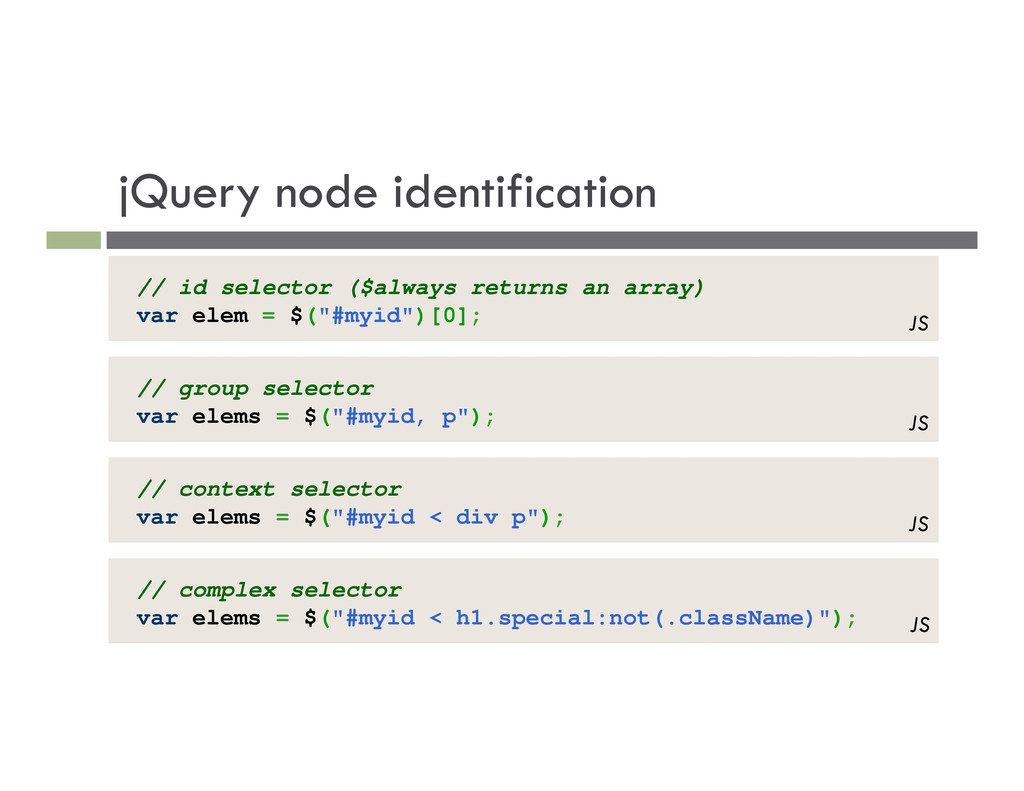Click the comment '// complex selector'

pyautogui.click(x=269, y=590)
